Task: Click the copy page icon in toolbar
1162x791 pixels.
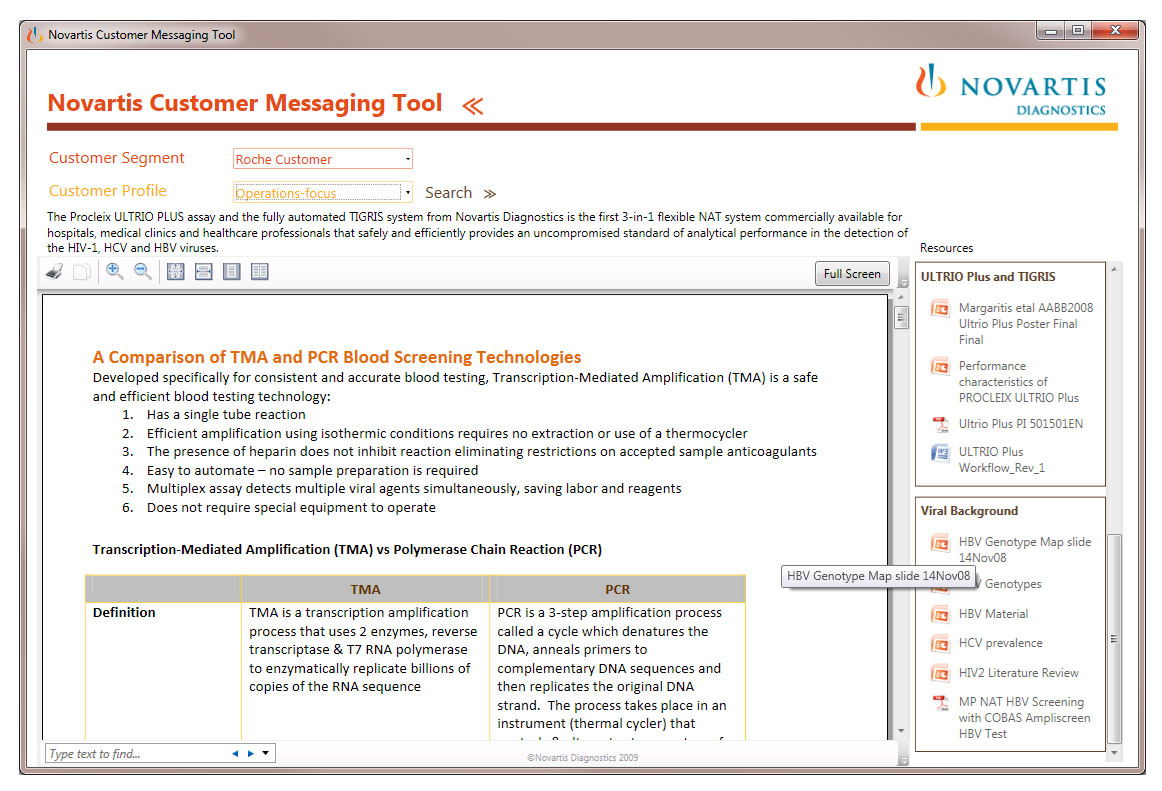Action: tap(82, 272)
